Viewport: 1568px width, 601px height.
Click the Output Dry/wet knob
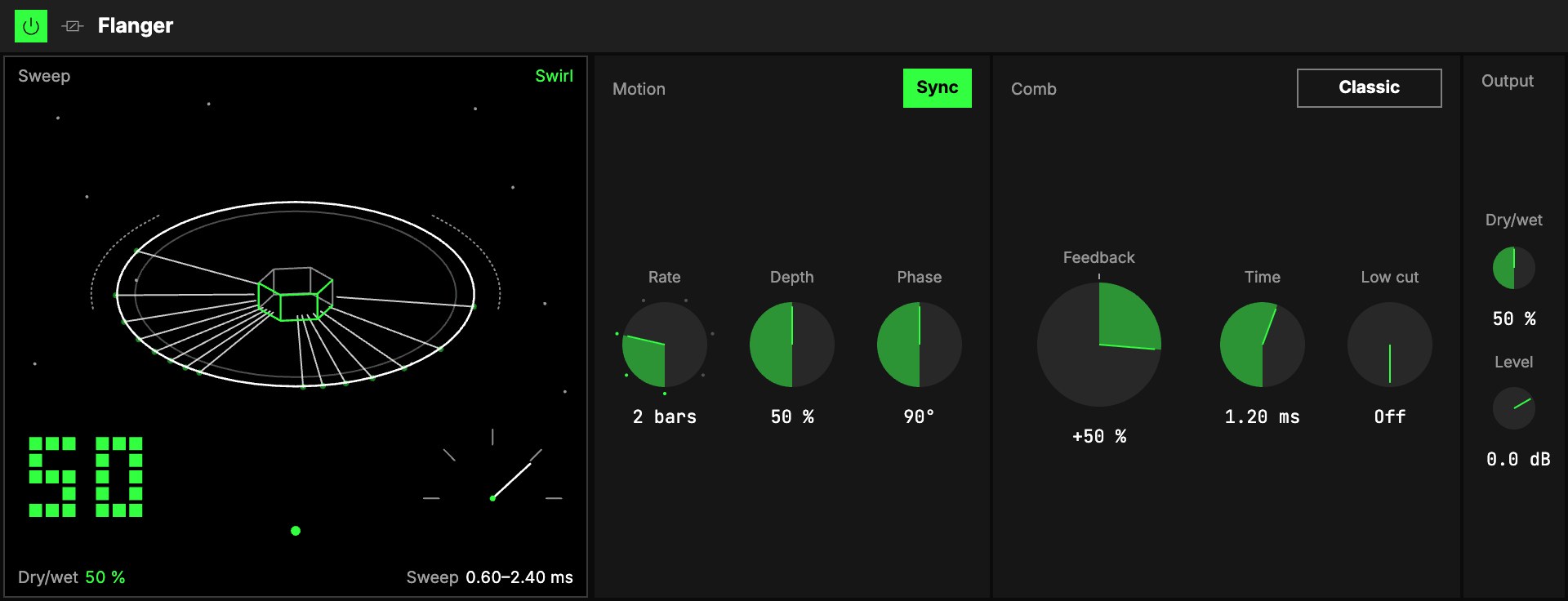tap(1514, 268)
